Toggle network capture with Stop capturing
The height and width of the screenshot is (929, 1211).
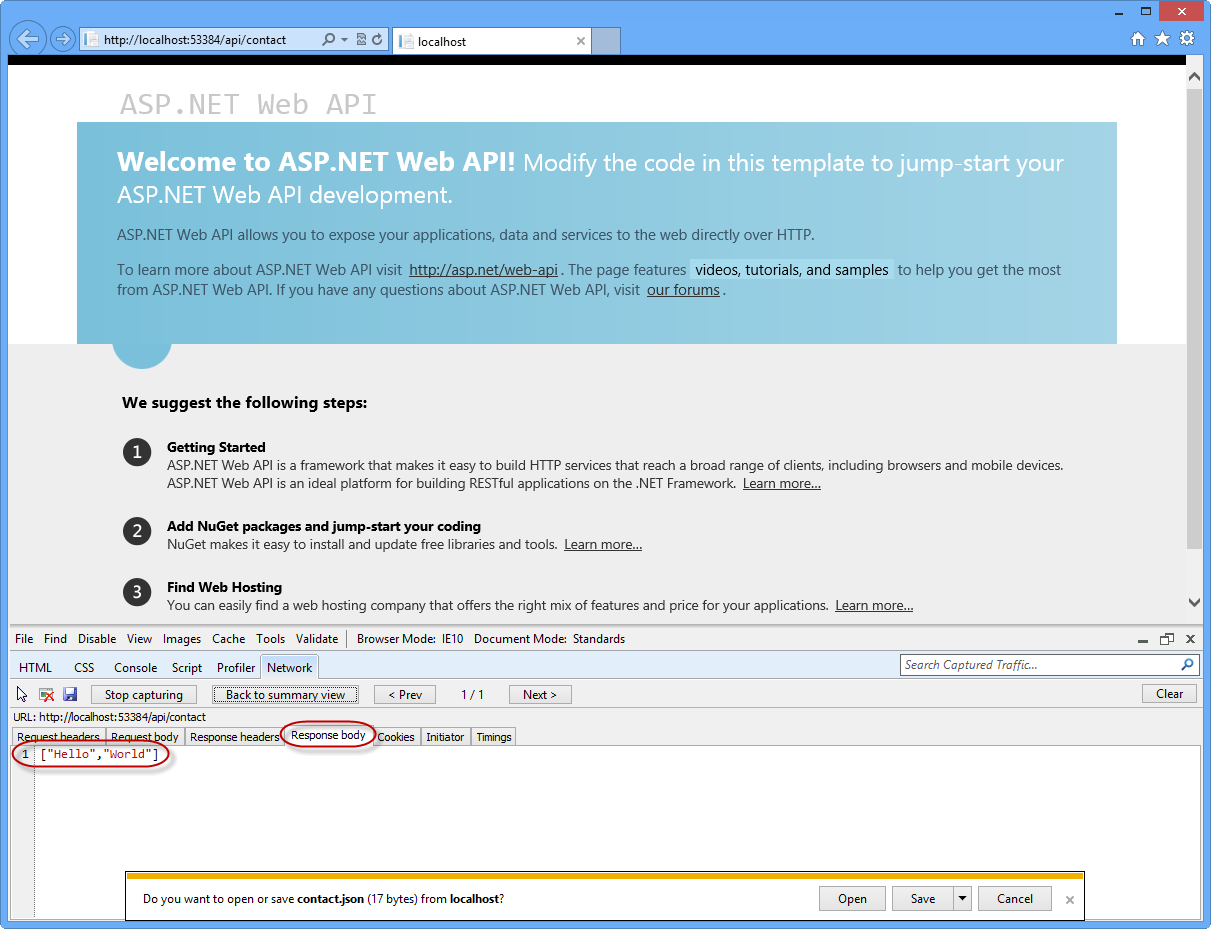[x=143, y=693]
